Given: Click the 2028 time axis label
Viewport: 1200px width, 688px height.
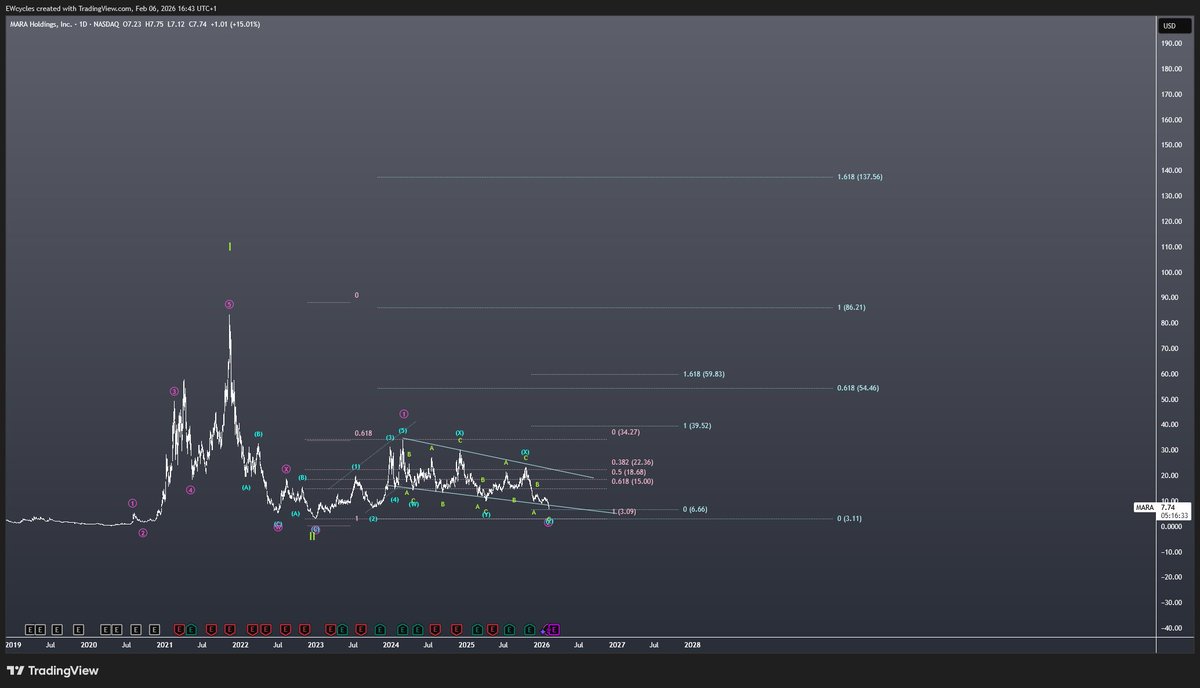Looking at the screenshot, I should 692,645.
